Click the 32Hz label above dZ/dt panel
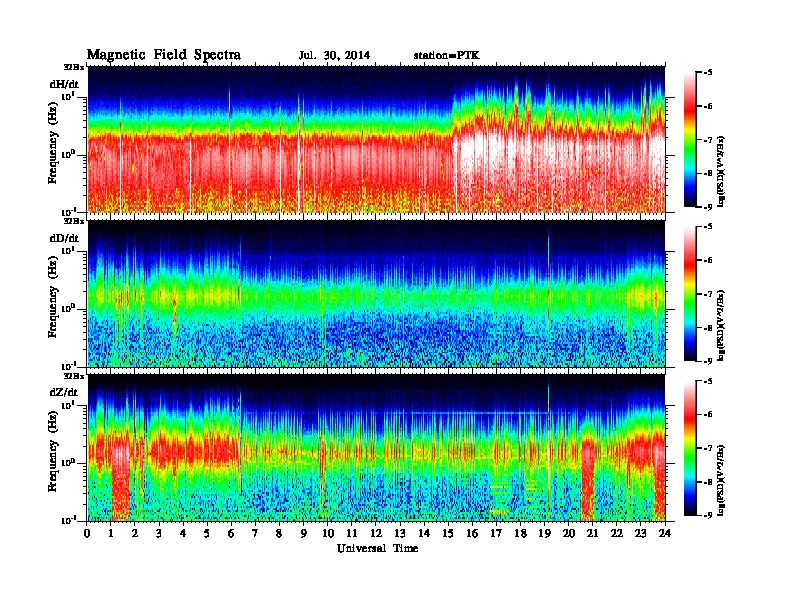The width and height of the screenshot is (792, 612). [x=74, y=376]
